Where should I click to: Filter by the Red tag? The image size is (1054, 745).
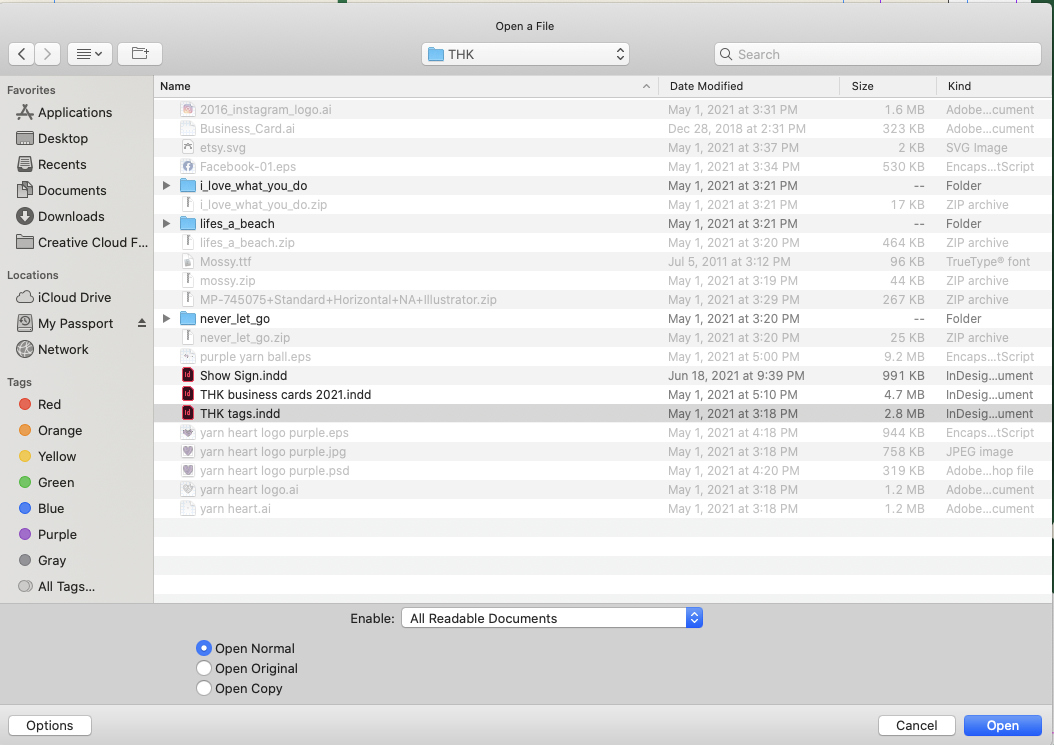click(x=40, y=404)
